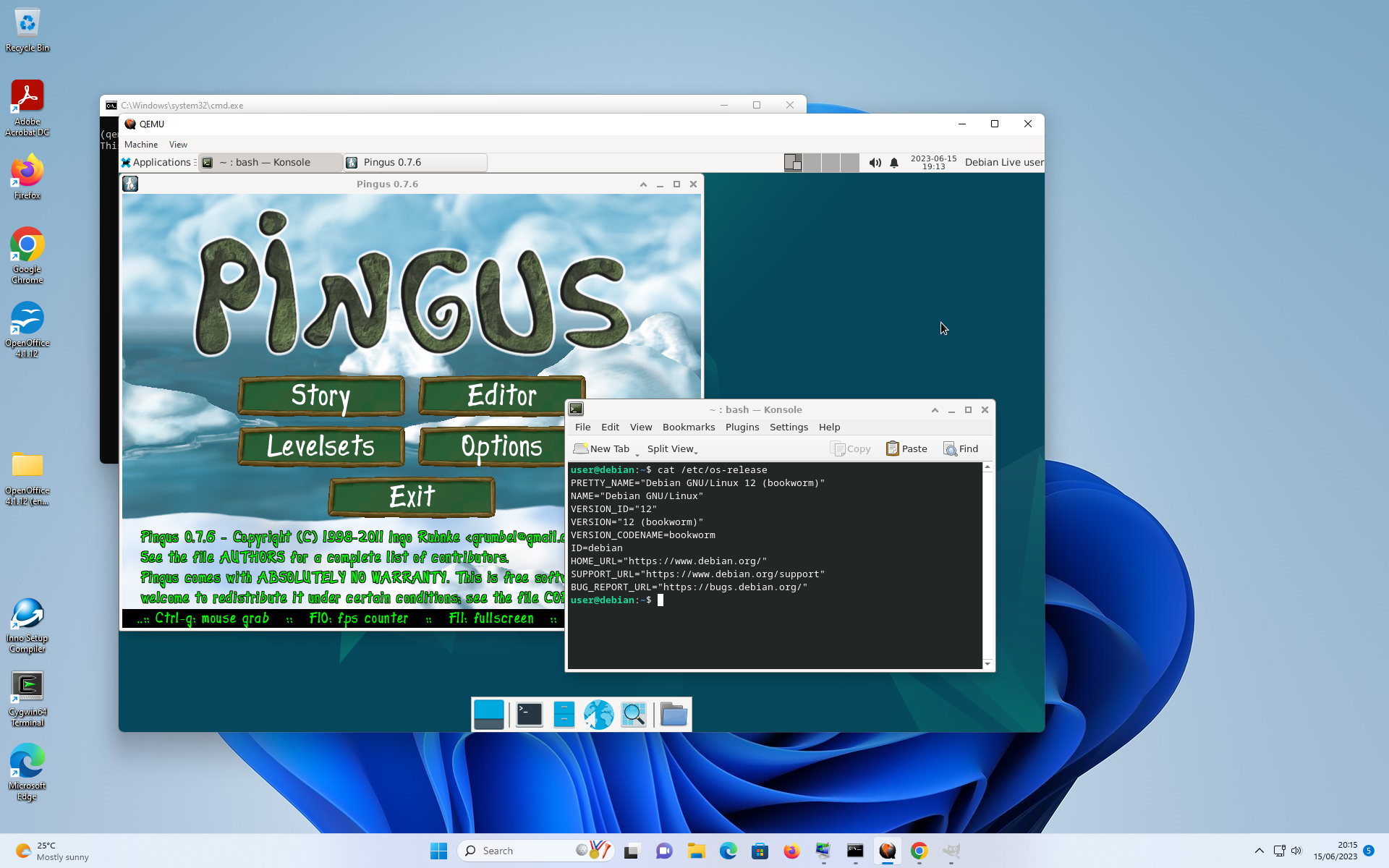Open the Task View icon in taskbar
The width and height of the screenshot is (1389, 868).
[632, 851]
